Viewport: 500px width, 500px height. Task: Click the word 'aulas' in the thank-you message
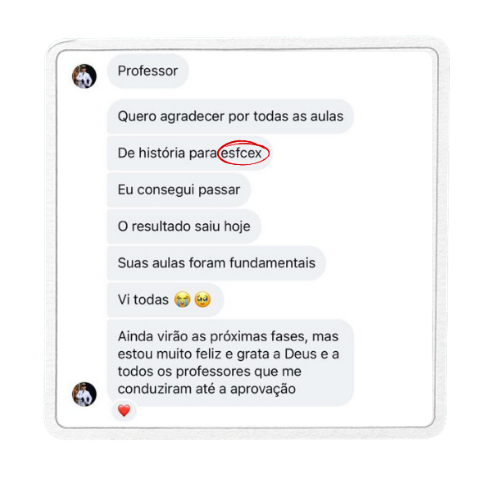tap(327, 116)
